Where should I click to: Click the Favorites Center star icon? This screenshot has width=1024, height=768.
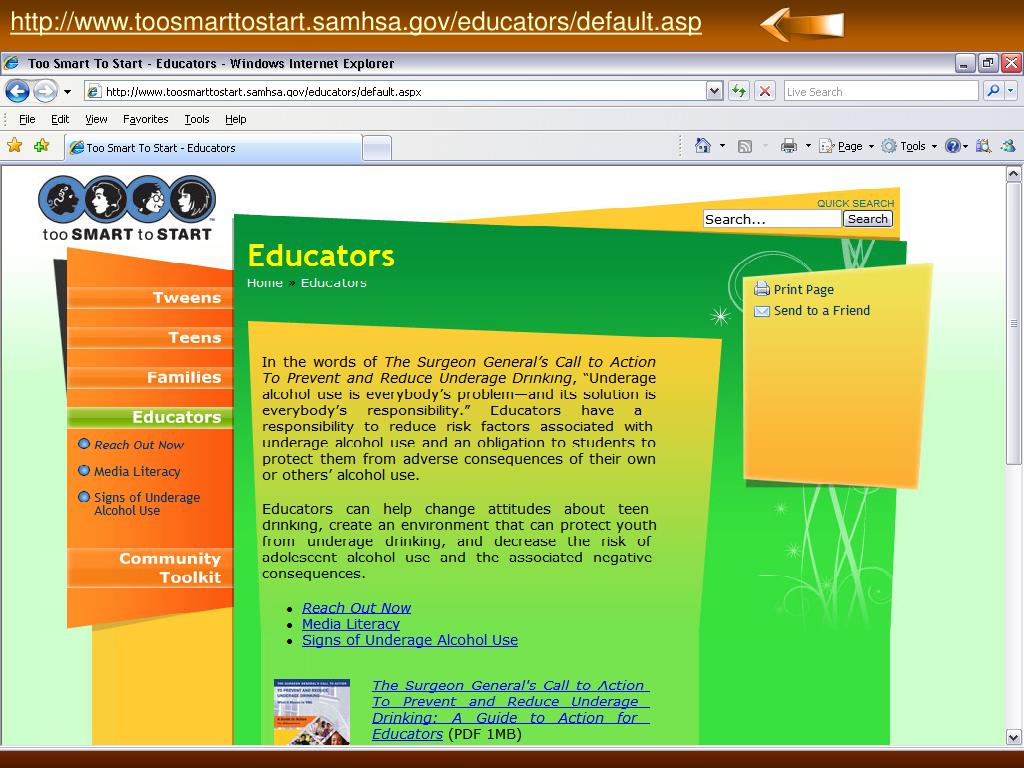[15, 146]
